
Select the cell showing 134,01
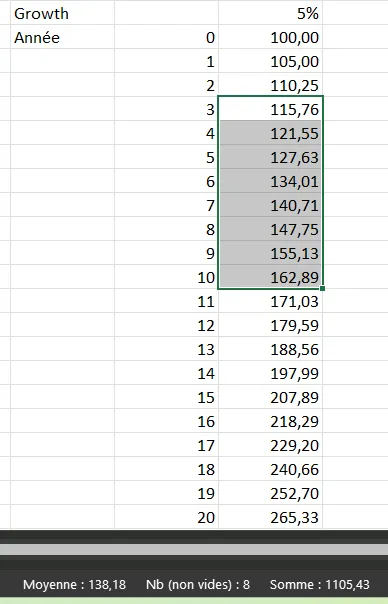pos(270,181)
